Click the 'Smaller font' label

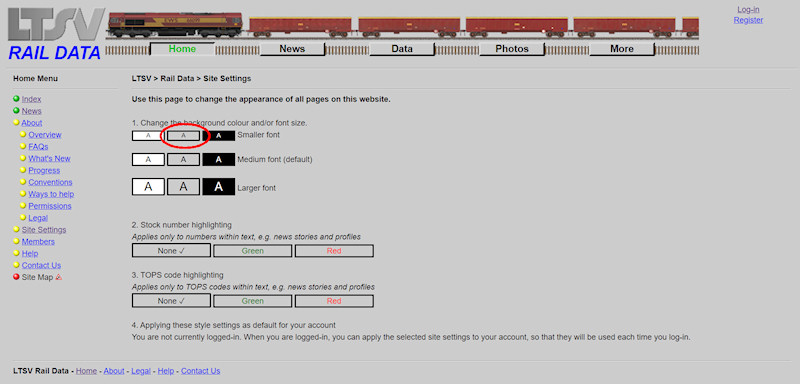point(259,135)
